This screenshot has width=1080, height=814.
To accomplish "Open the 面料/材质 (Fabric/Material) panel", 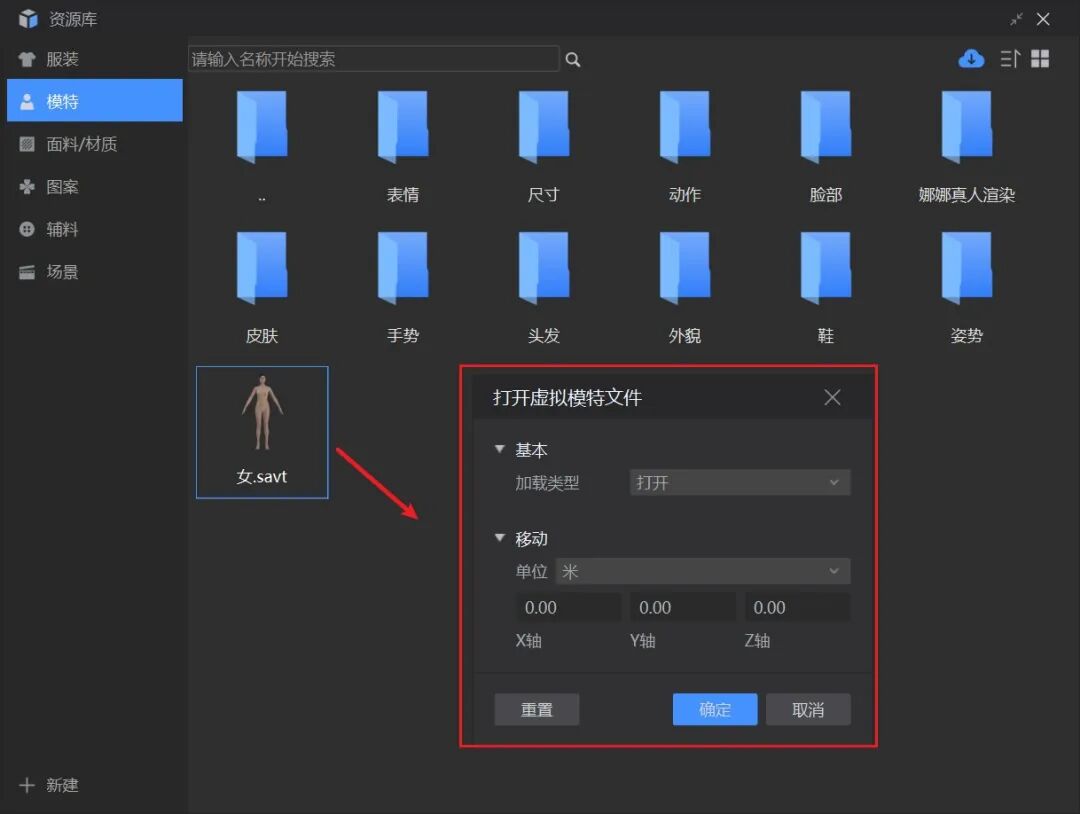I will [x=28, y=144].
